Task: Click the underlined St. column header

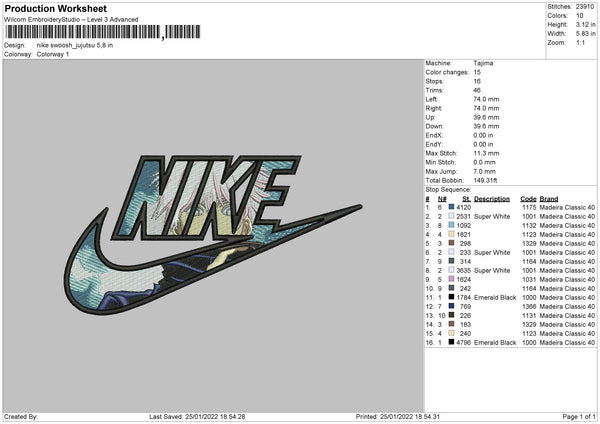Action: pyautogui.click(x=466, y=199)
